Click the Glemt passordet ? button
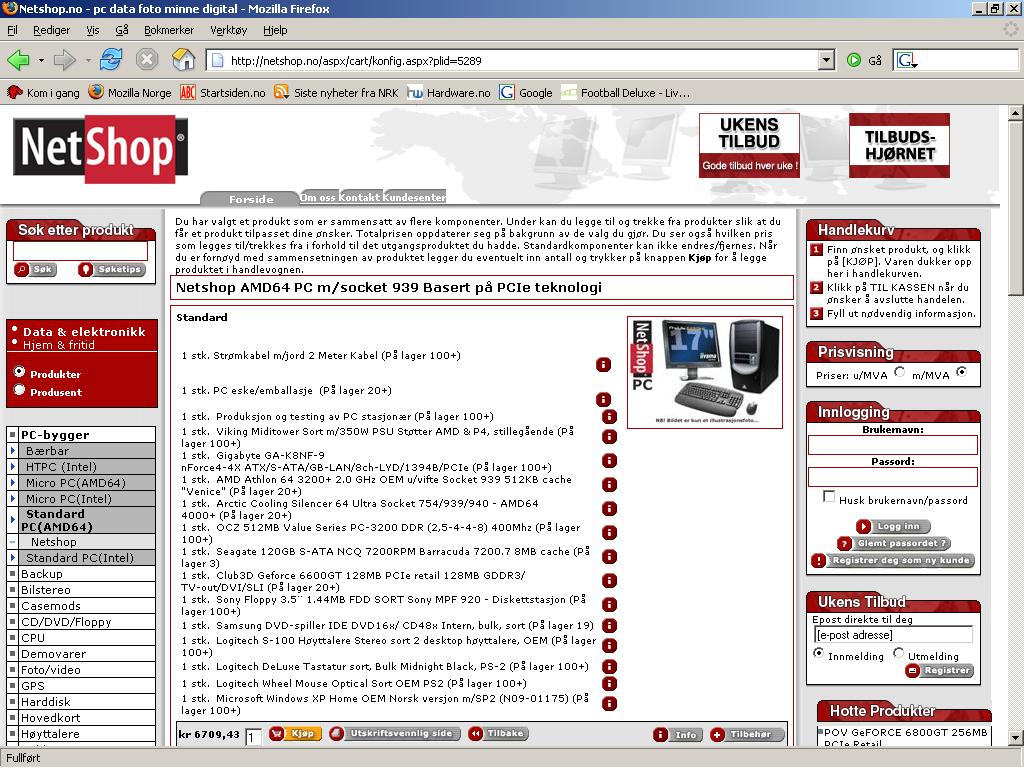The image size is (1024, 768). point(894,543)
